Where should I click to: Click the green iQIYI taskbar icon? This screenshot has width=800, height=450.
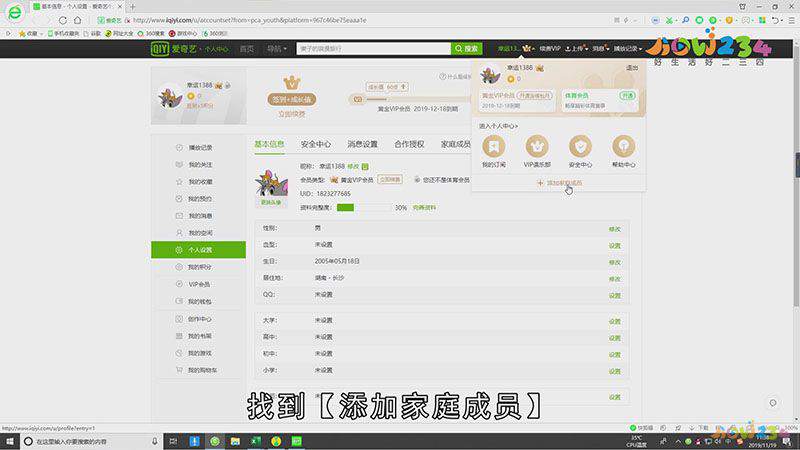pyautogui.click(x=296, y=441)
